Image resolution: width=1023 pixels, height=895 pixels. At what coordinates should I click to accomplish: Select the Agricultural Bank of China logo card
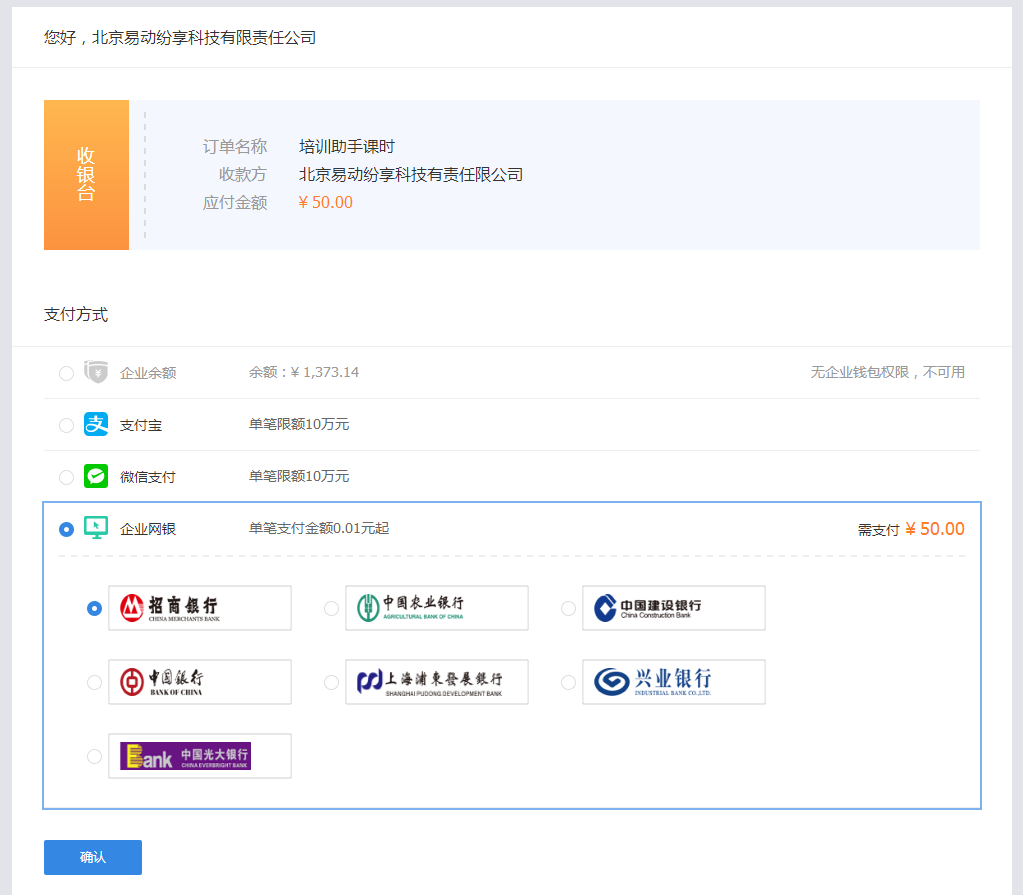pyautogui.click(x=436, y=608)
